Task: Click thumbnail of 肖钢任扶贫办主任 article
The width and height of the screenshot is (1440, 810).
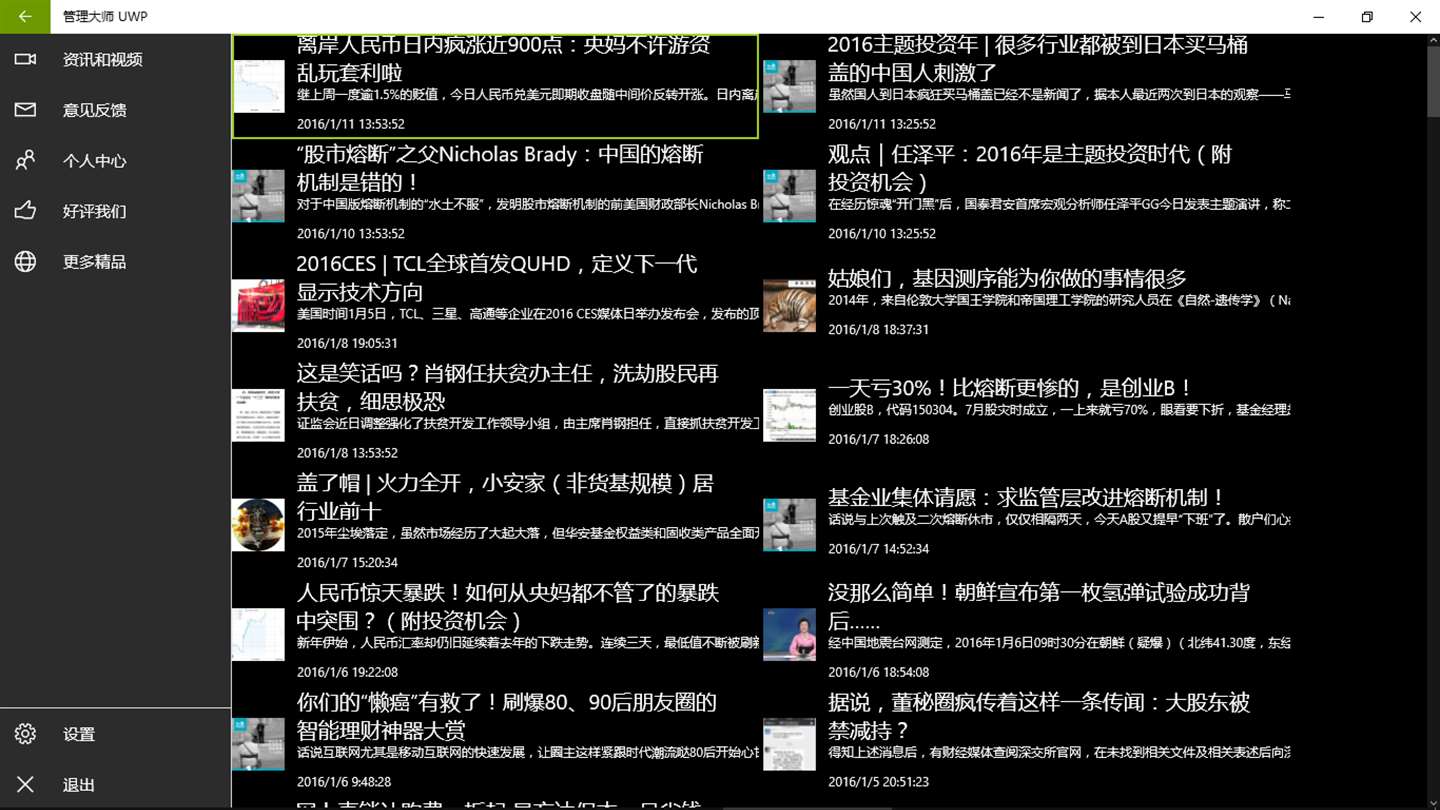Action: (258, 415)
